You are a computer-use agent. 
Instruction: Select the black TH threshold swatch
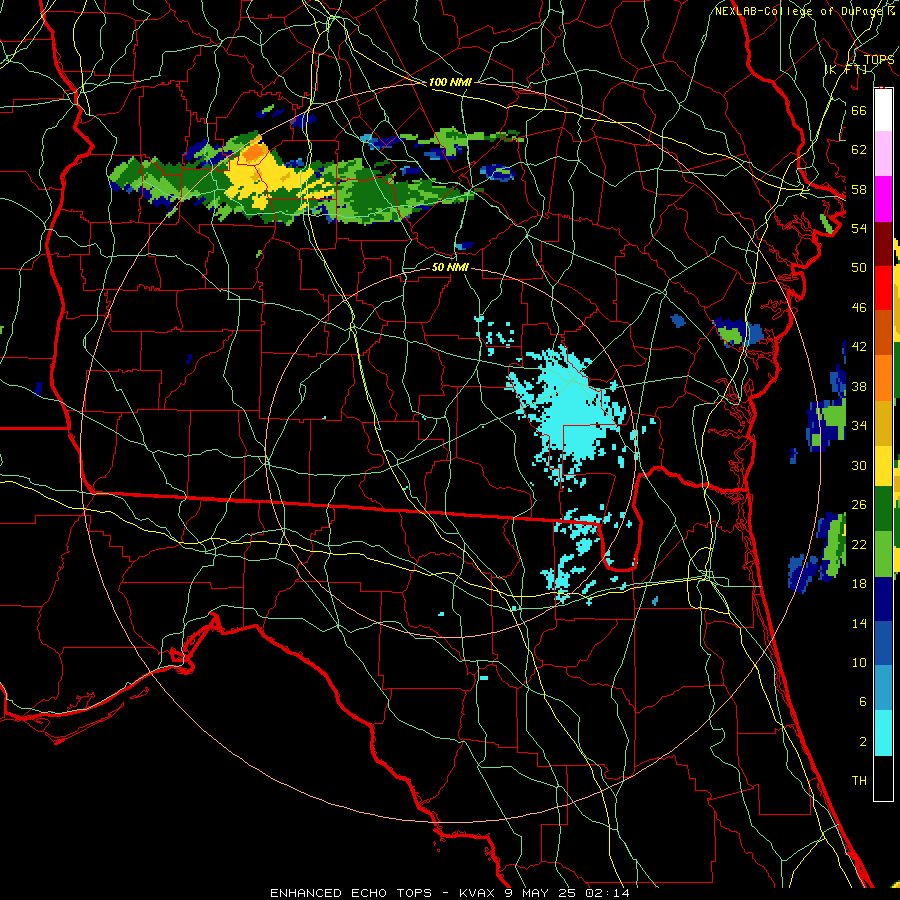click(x=883, y=778)
